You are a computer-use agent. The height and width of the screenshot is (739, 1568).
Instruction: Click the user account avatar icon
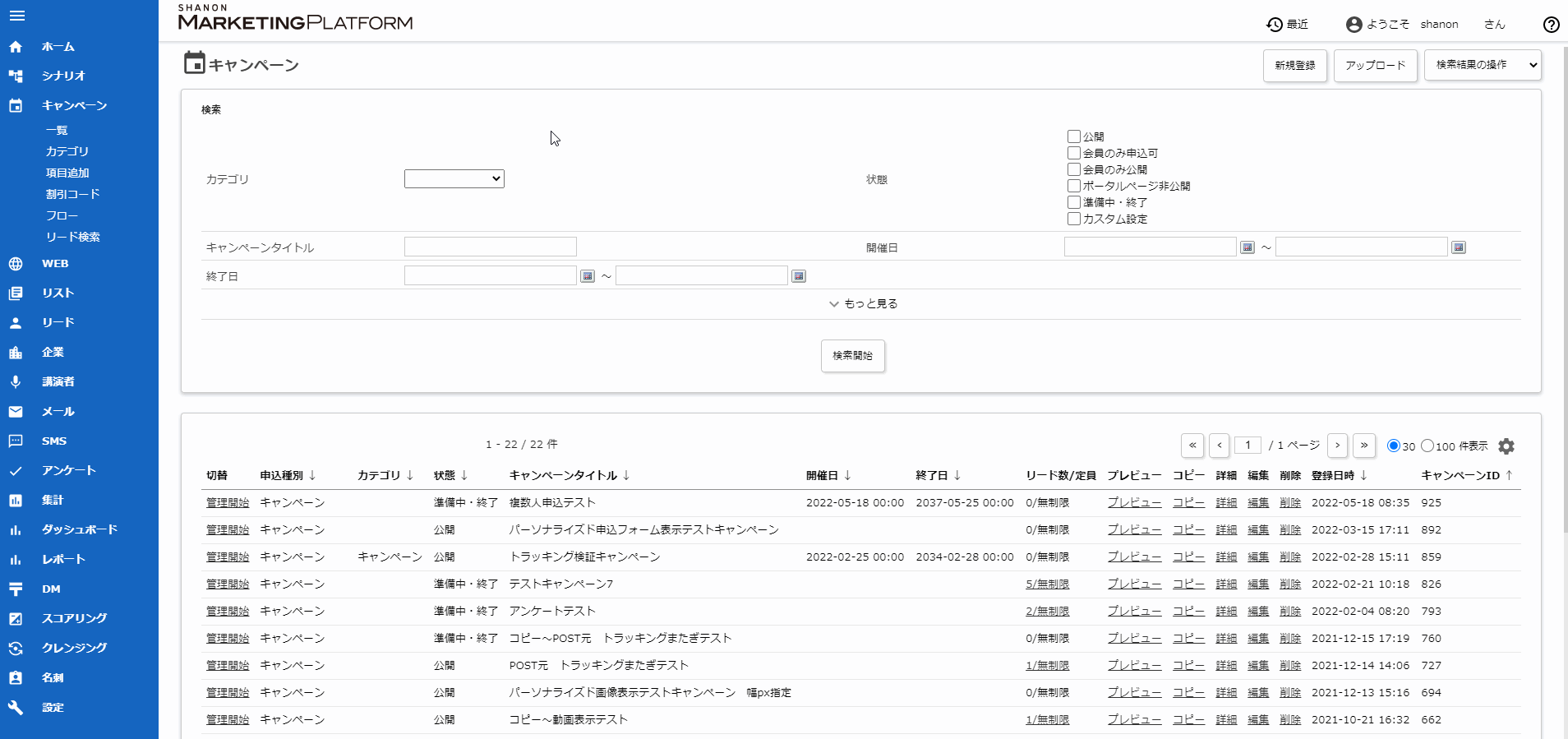[x=1354, y=25]
